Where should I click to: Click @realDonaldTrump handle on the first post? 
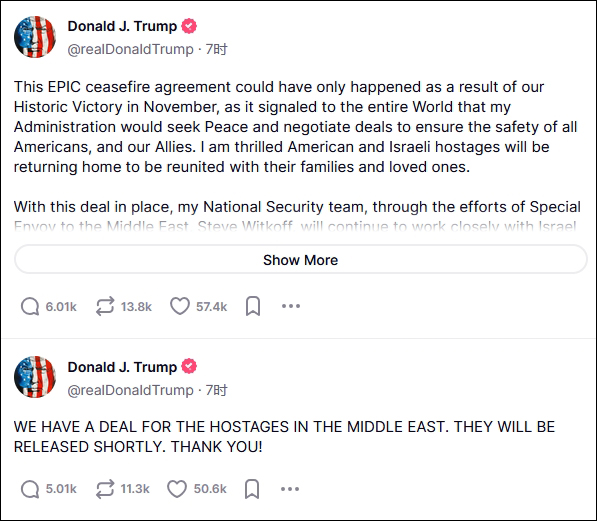(131, 50)
